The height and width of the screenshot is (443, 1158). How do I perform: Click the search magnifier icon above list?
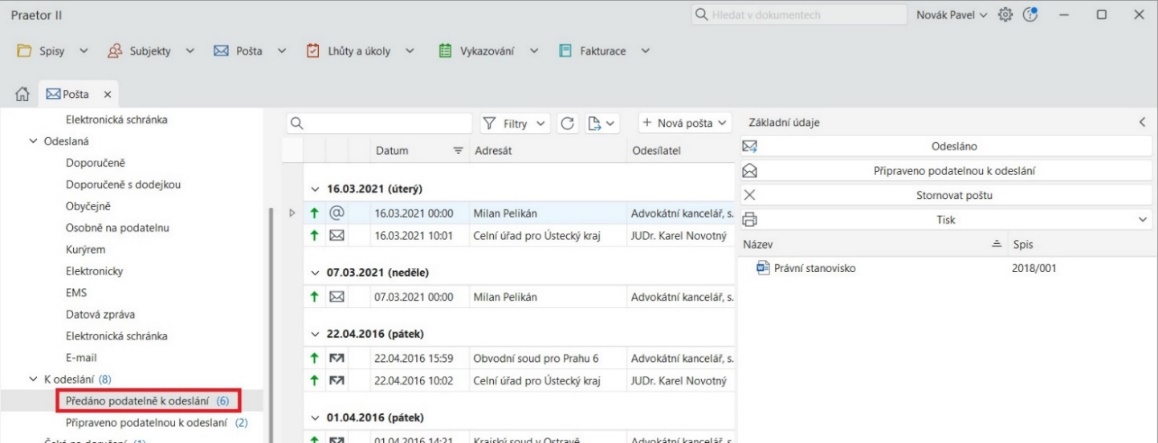click(x=296, y=123)
